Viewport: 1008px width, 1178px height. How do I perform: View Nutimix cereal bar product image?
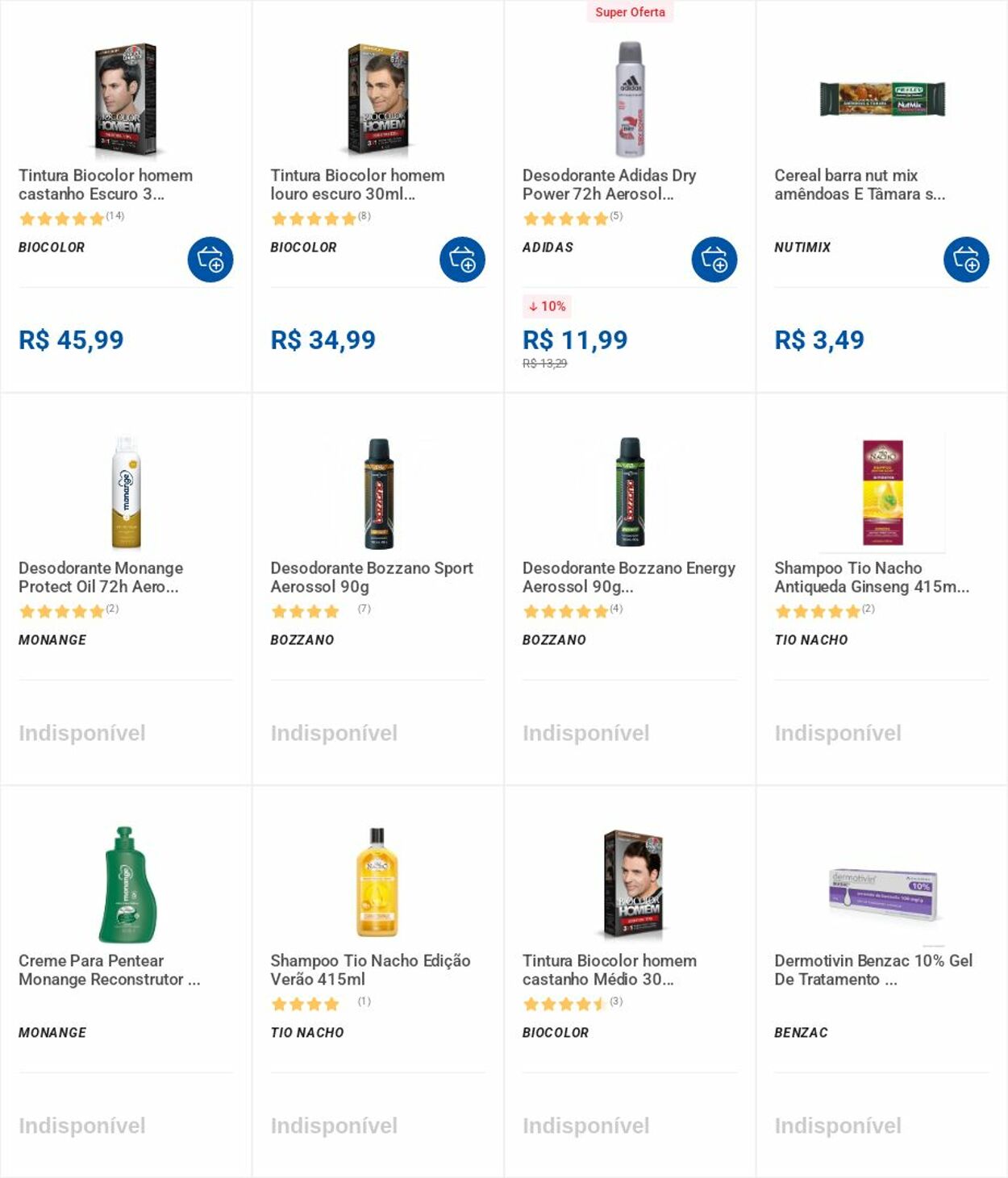(882, 99)
